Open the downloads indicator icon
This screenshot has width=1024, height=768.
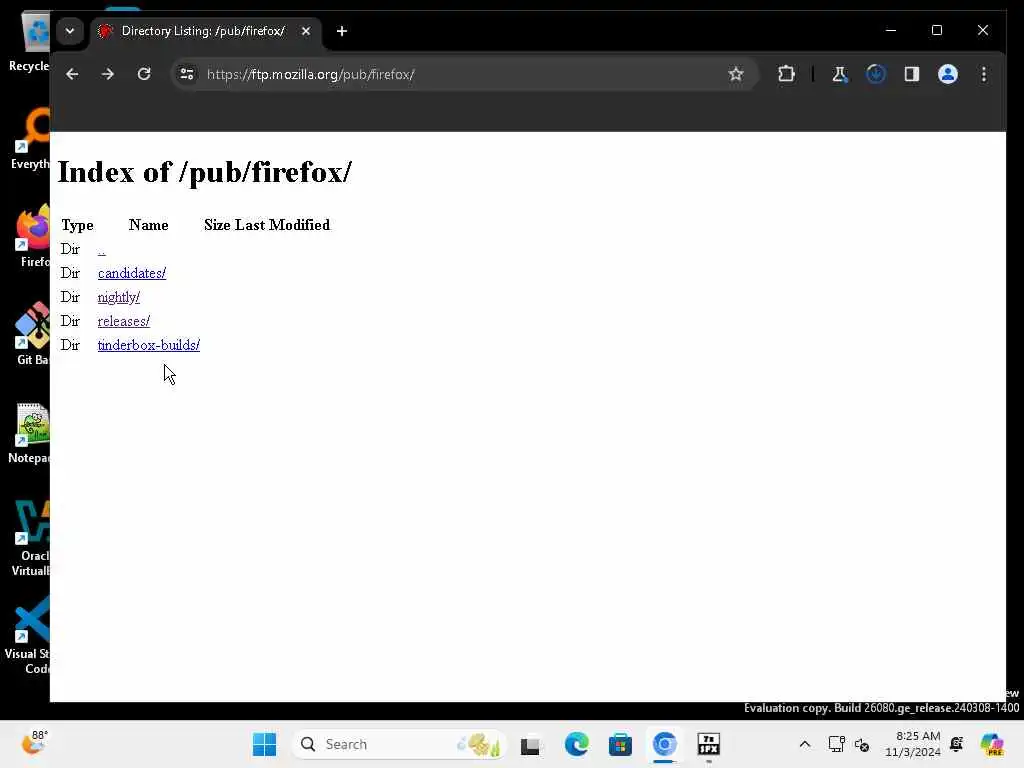(x=876, y=74)
